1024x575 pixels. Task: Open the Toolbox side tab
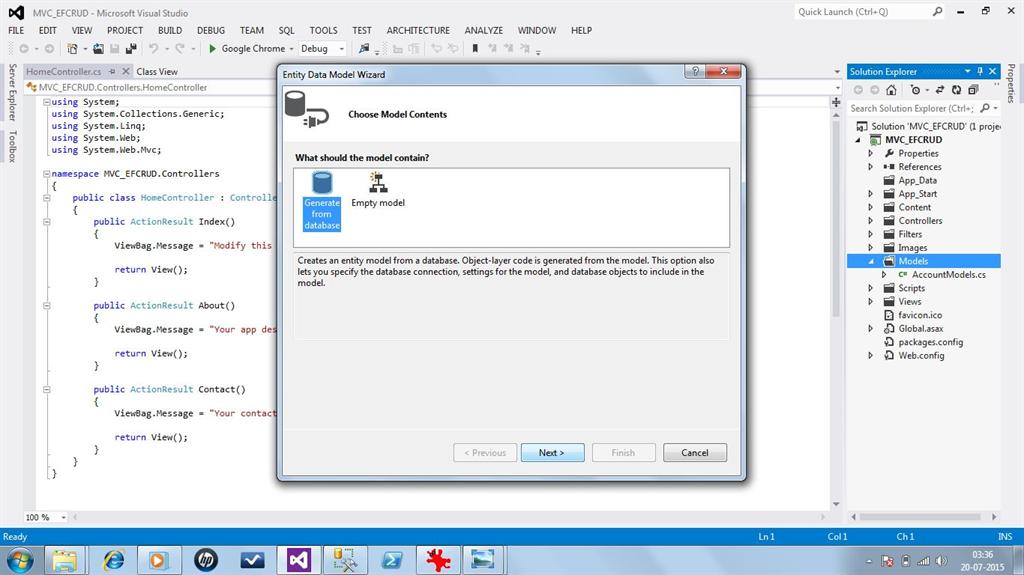coord(12,146)
